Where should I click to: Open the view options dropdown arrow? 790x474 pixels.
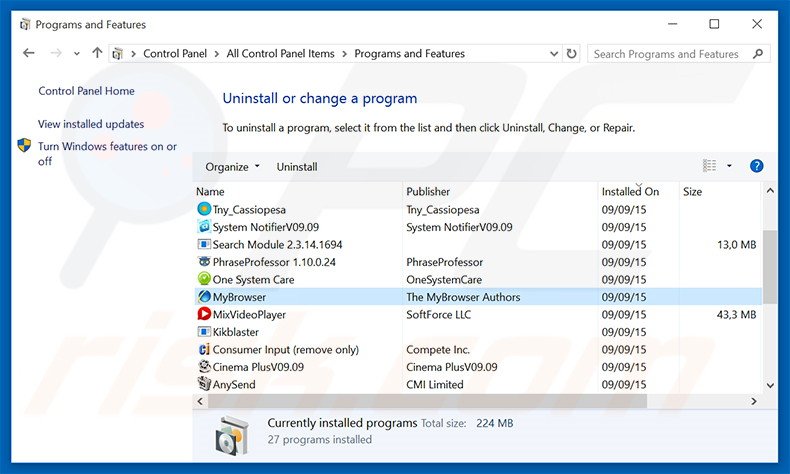(729, 166)
